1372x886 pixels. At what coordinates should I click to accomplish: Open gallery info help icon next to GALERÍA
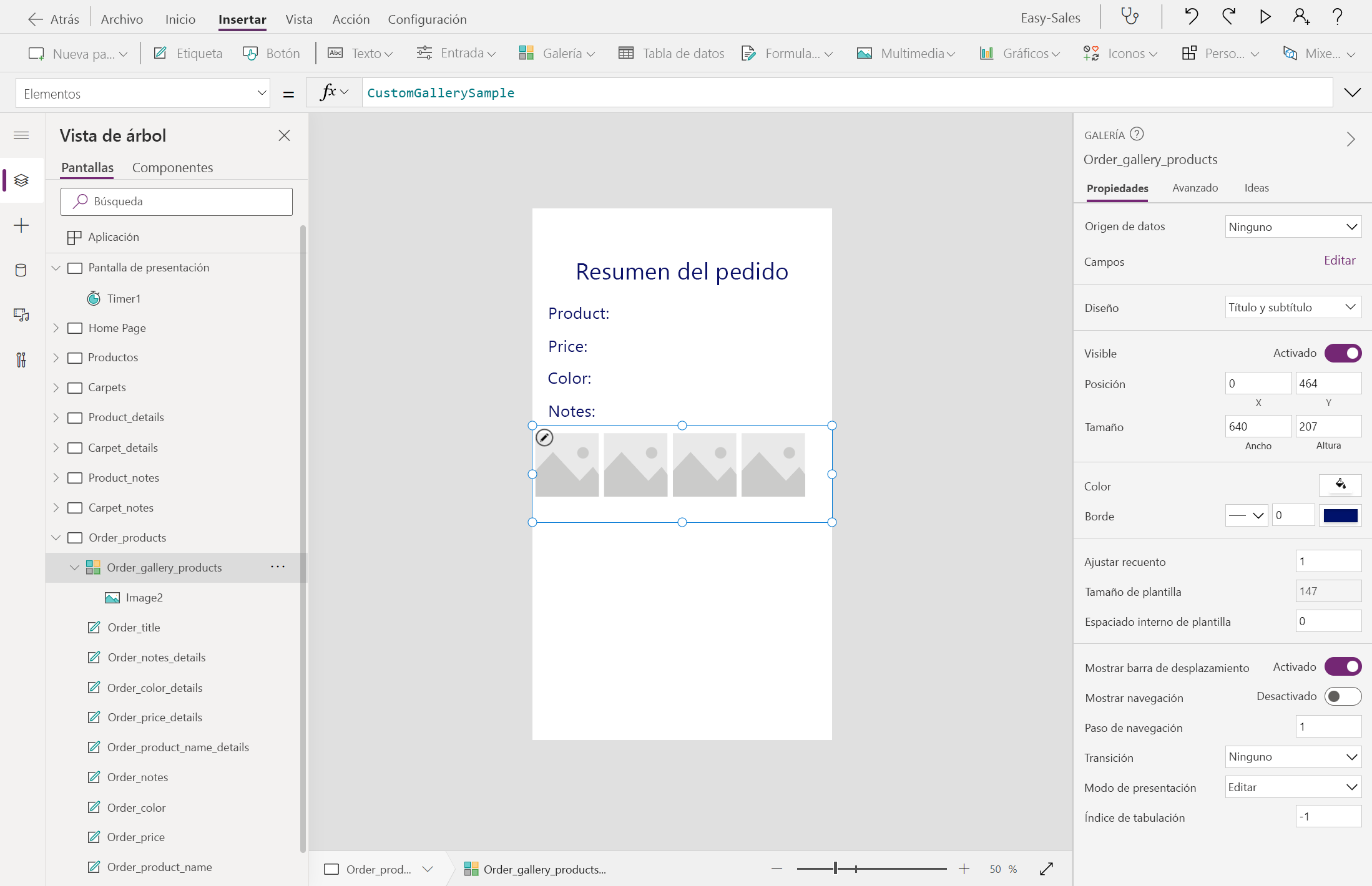[1137, 134]
